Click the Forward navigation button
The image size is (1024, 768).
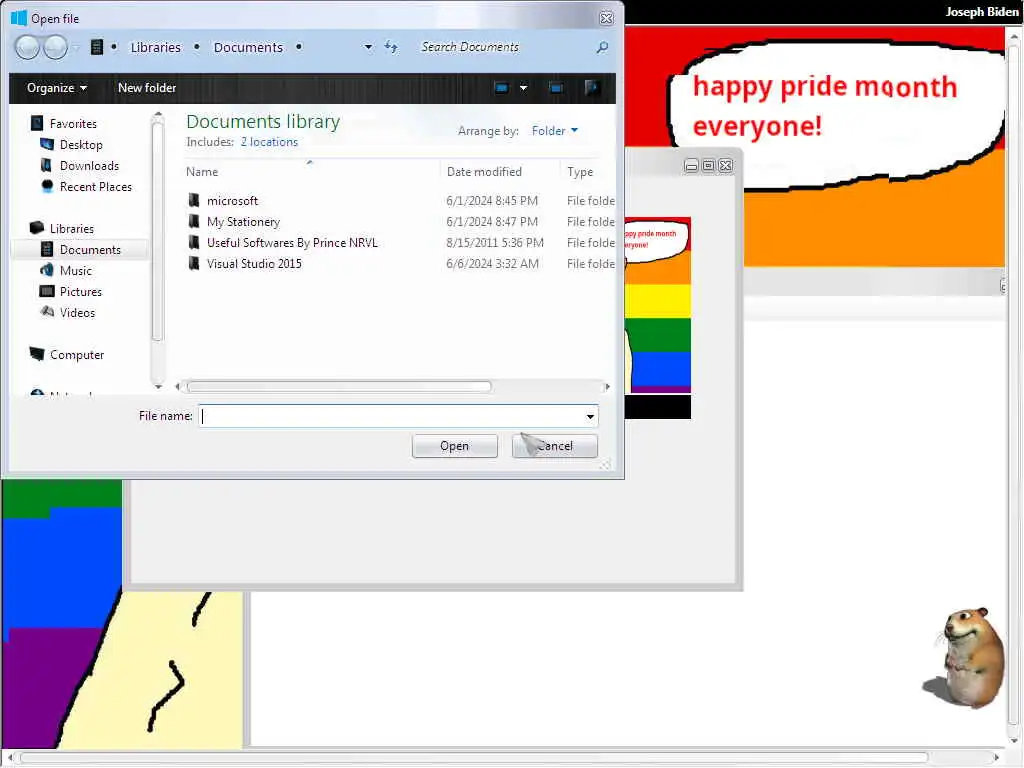point(55,47)
